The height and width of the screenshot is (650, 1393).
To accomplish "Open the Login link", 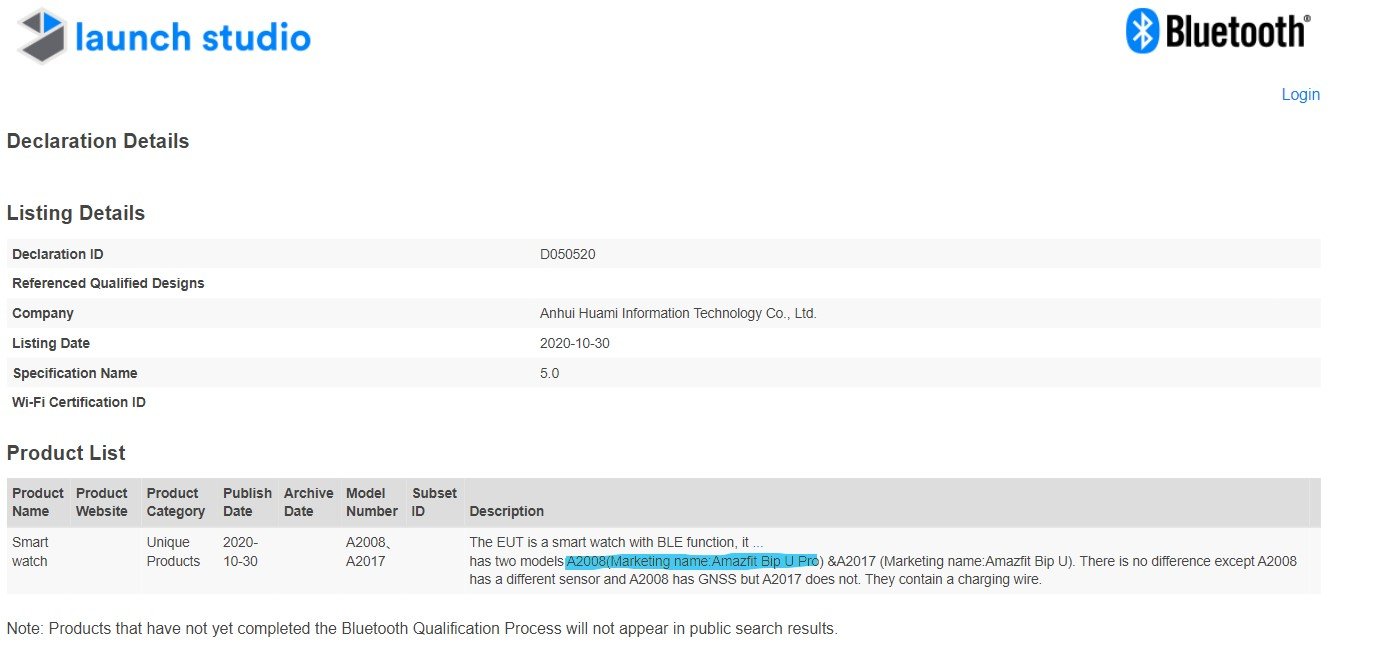I will click(1299, 93).
